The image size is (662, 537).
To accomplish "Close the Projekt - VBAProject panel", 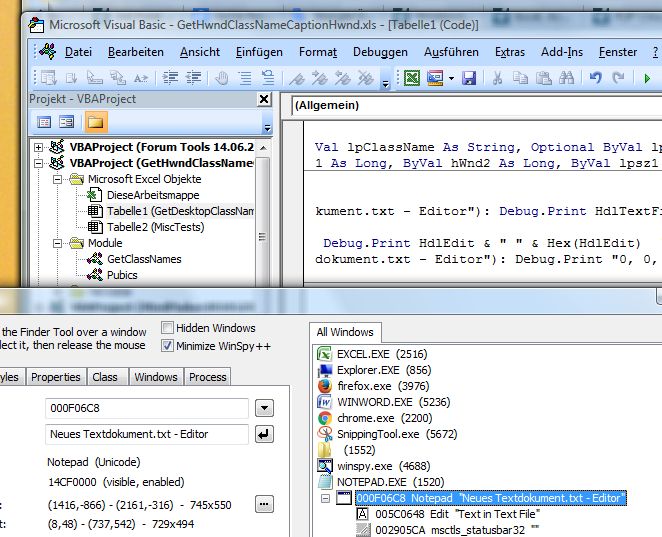I will point(264,100).
